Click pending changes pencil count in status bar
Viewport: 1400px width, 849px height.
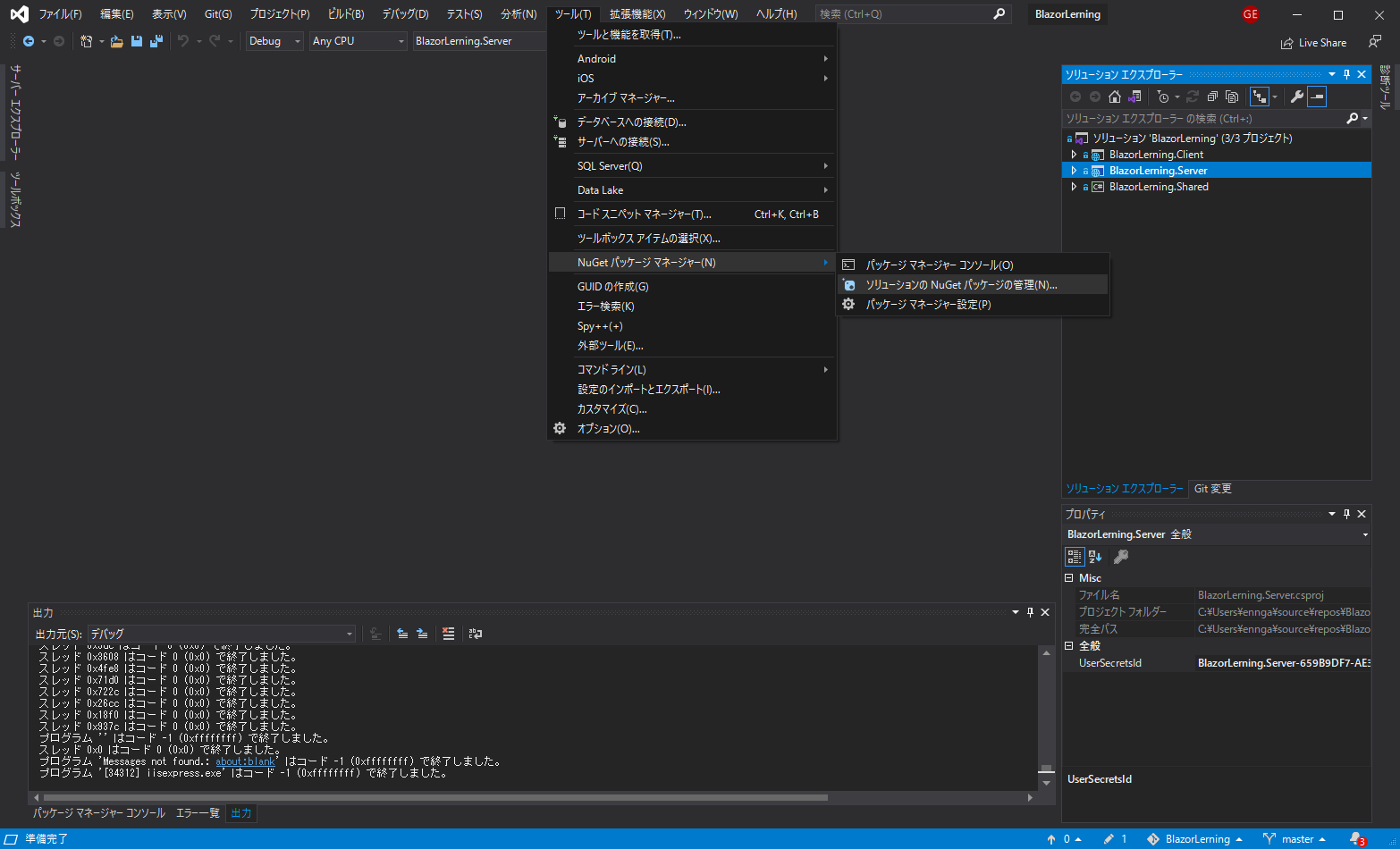1115,839
